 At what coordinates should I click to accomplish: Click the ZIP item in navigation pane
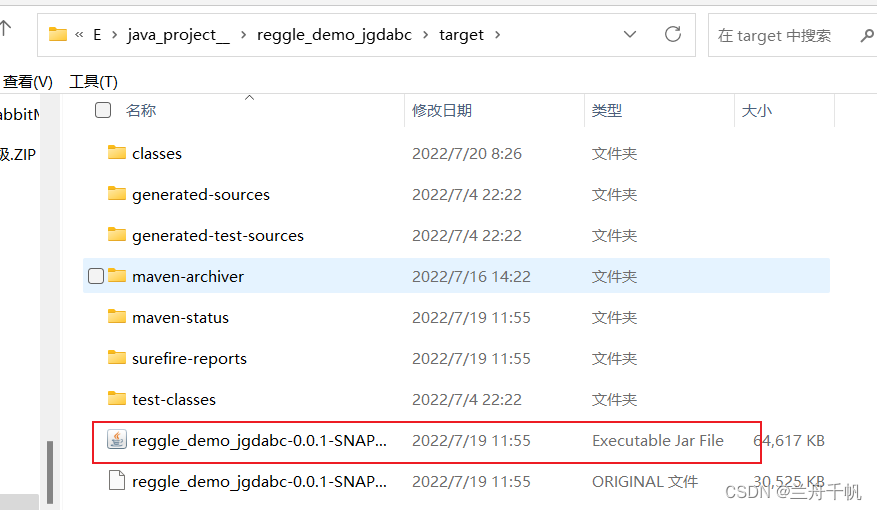(x=18, y=154)
